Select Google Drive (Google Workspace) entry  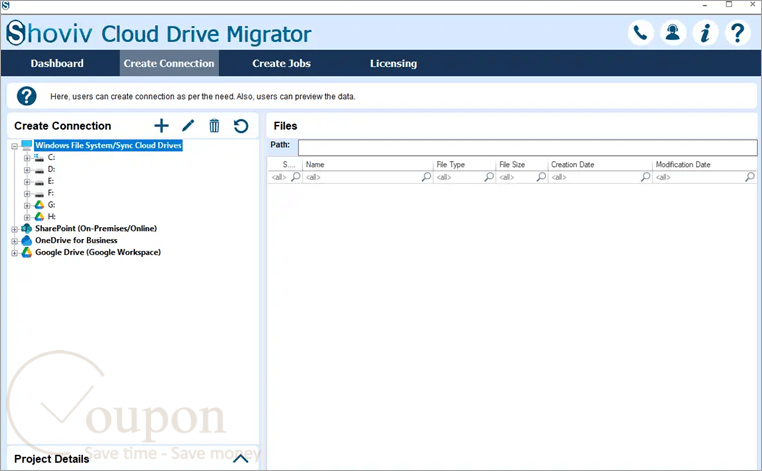pyautogui.click(x=98, y=252)
